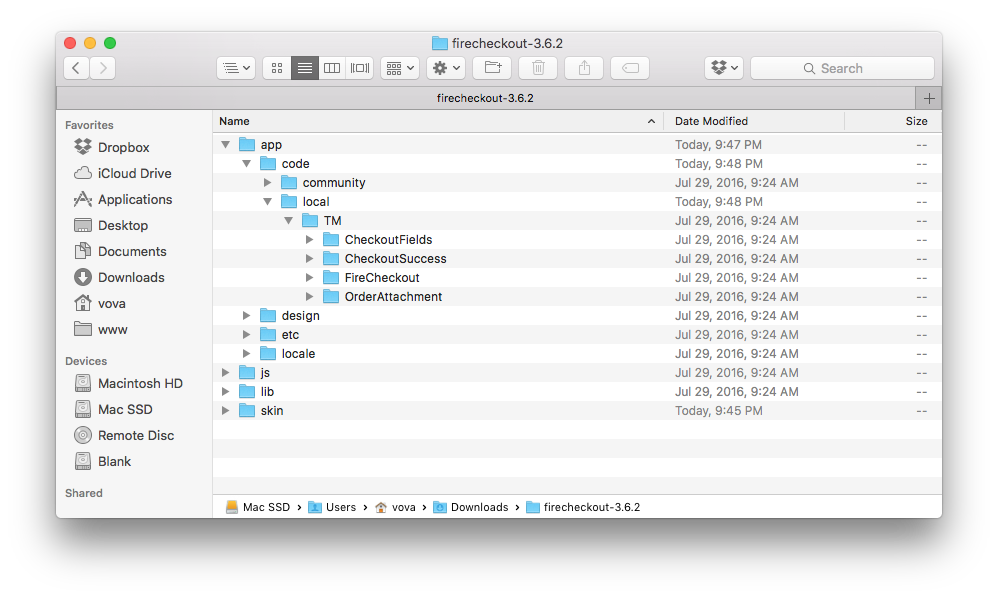Select Macintosh HD under Devices
The image size is (998, 598).
pyautogui.click(x=128, y=383)
